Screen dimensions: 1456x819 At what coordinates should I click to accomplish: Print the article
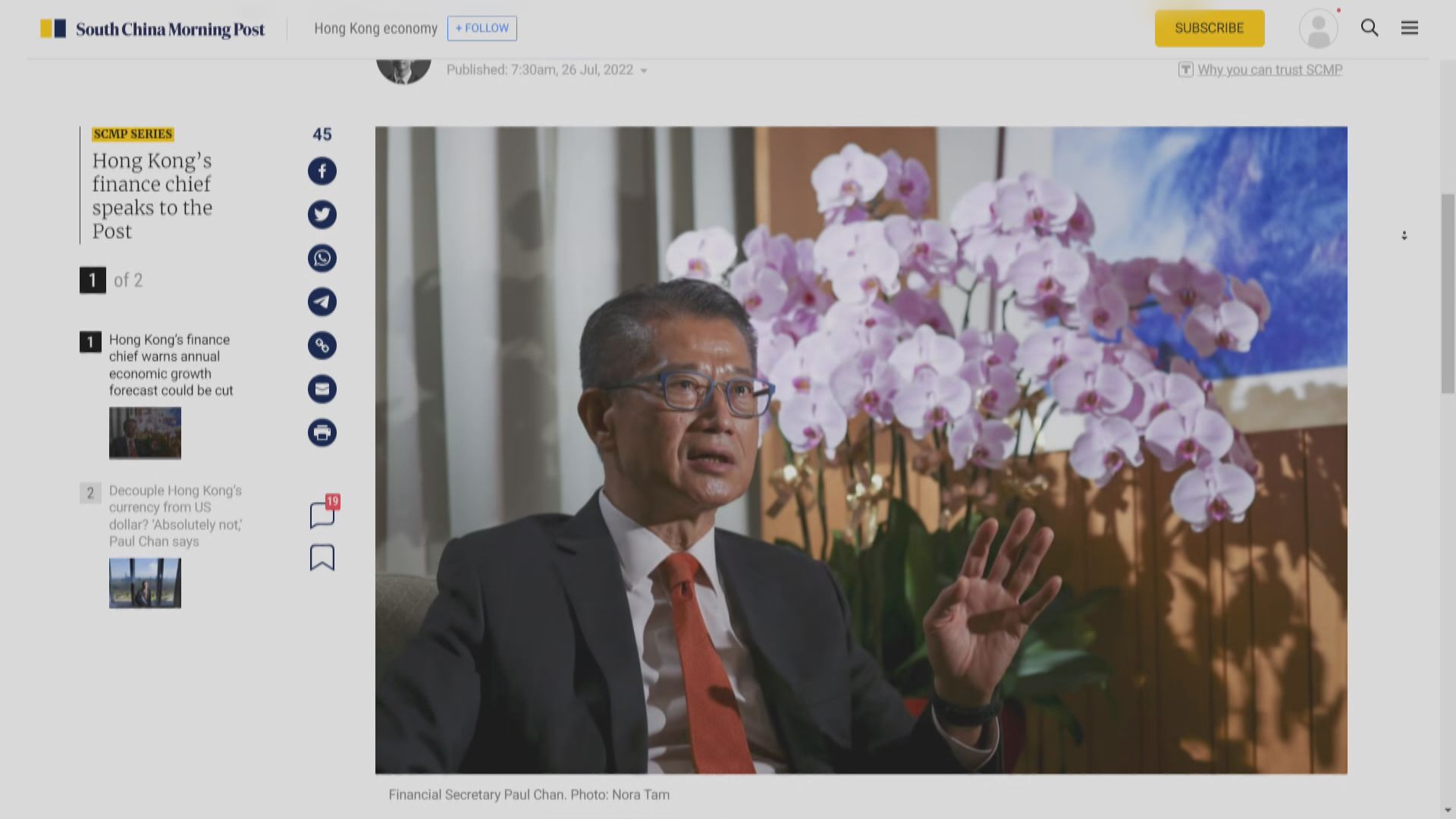[322, 432]
